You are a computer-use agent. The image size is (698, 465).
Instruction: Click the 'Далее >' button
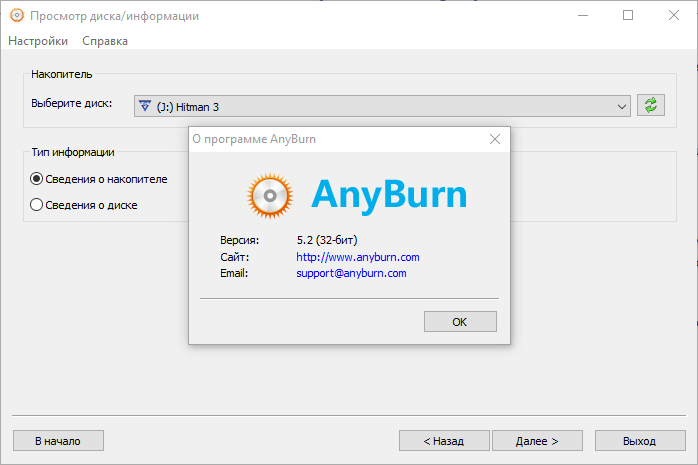(537, 441)
